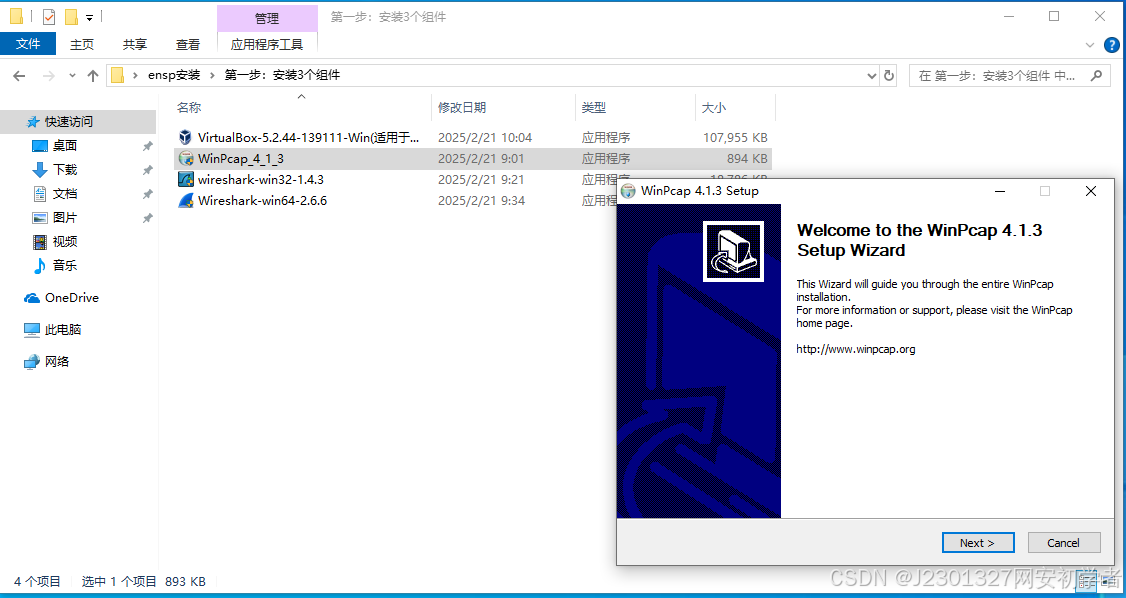Select the VirtualBox-5.2.44-139111-Win file
This screenshot has height=598, width=1126.
(309, 137)
